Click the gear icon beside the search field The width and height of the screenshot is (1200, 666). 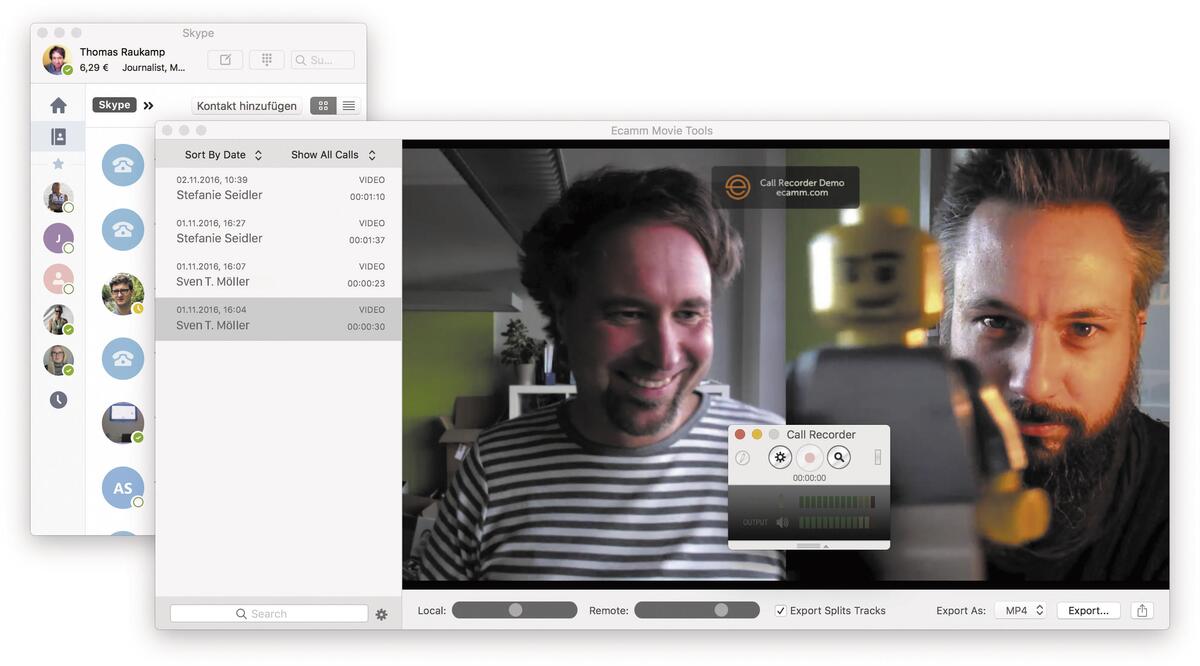pos(381,614)
